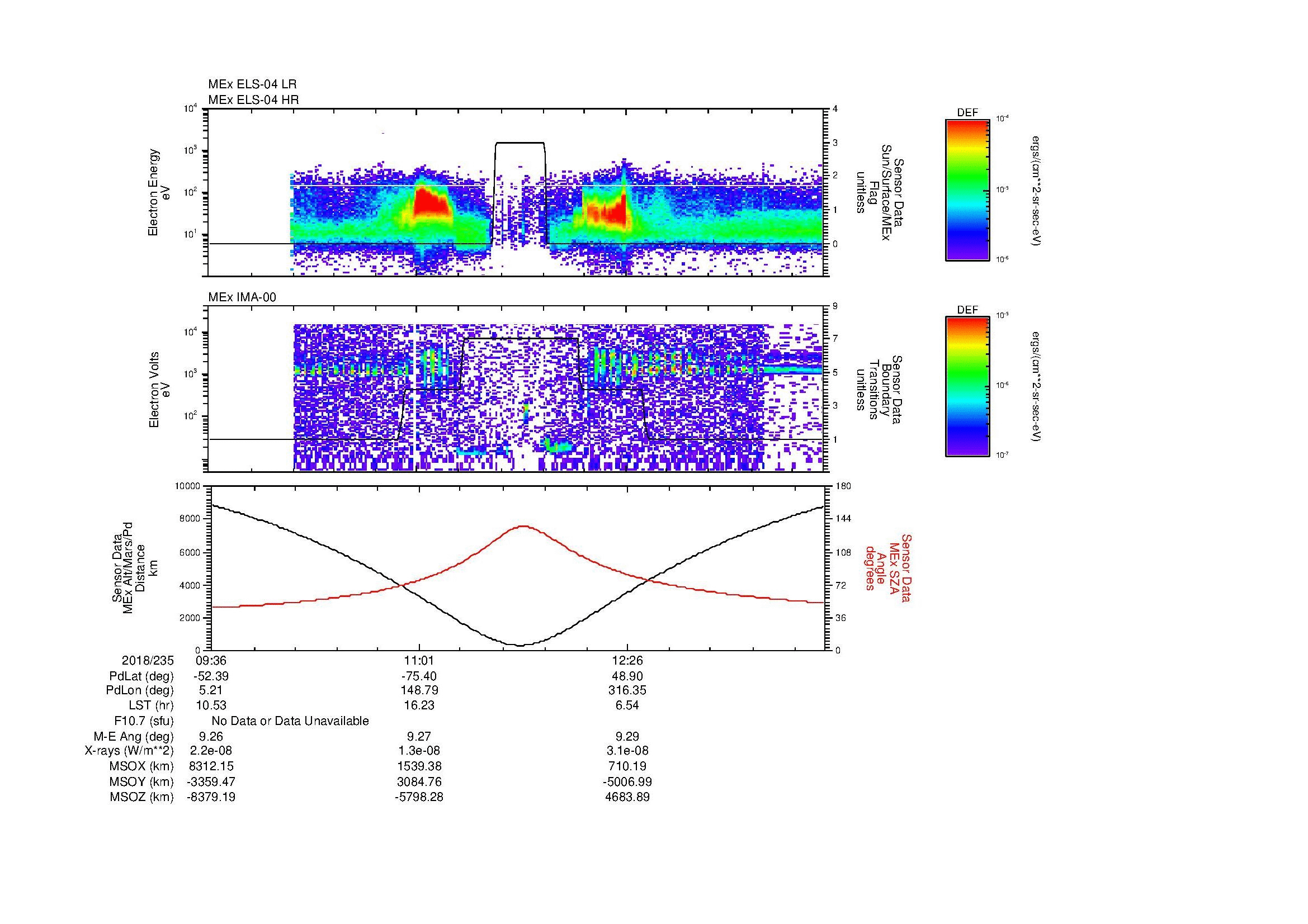Click the '180' tick on SZA axis
Image resolution: width=1308 pixels, height=924 pixels.
(x=843, y=486)
